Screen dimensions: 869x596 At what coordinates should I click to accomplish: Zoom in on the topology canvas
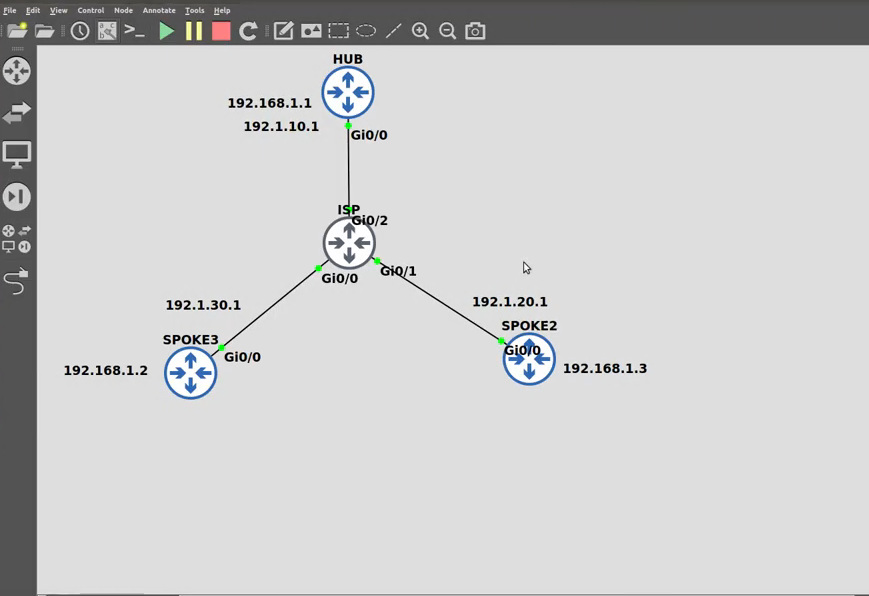(x=420, y=31)
